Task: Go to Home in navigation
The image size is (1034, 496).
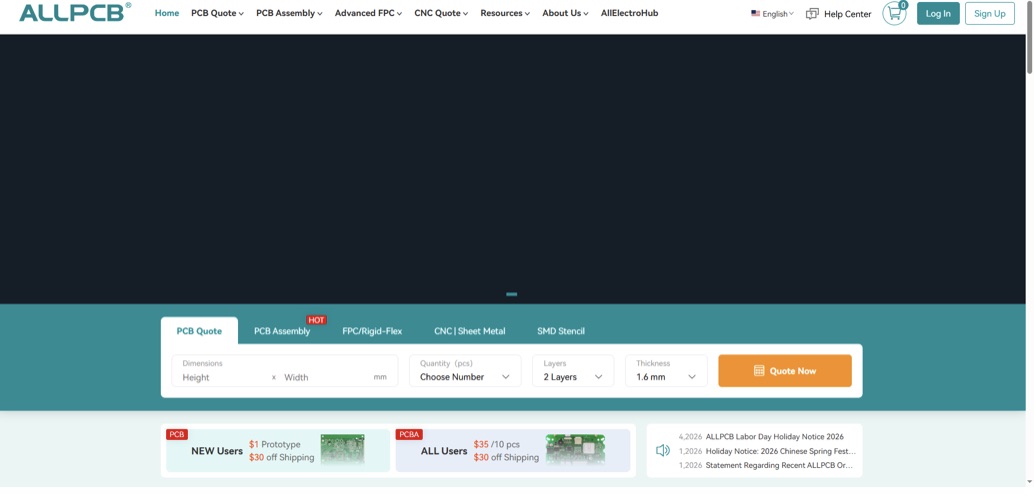Action: (167, 13)
